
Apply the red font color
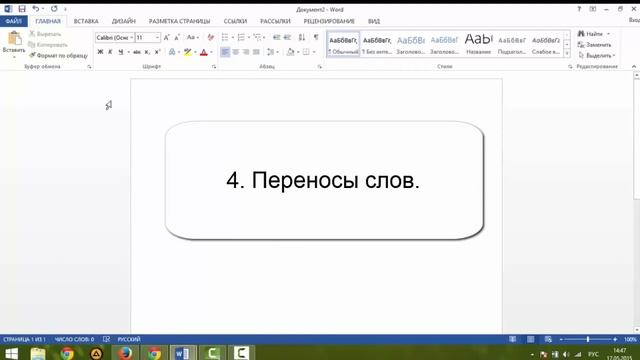[x=204, y=52]
